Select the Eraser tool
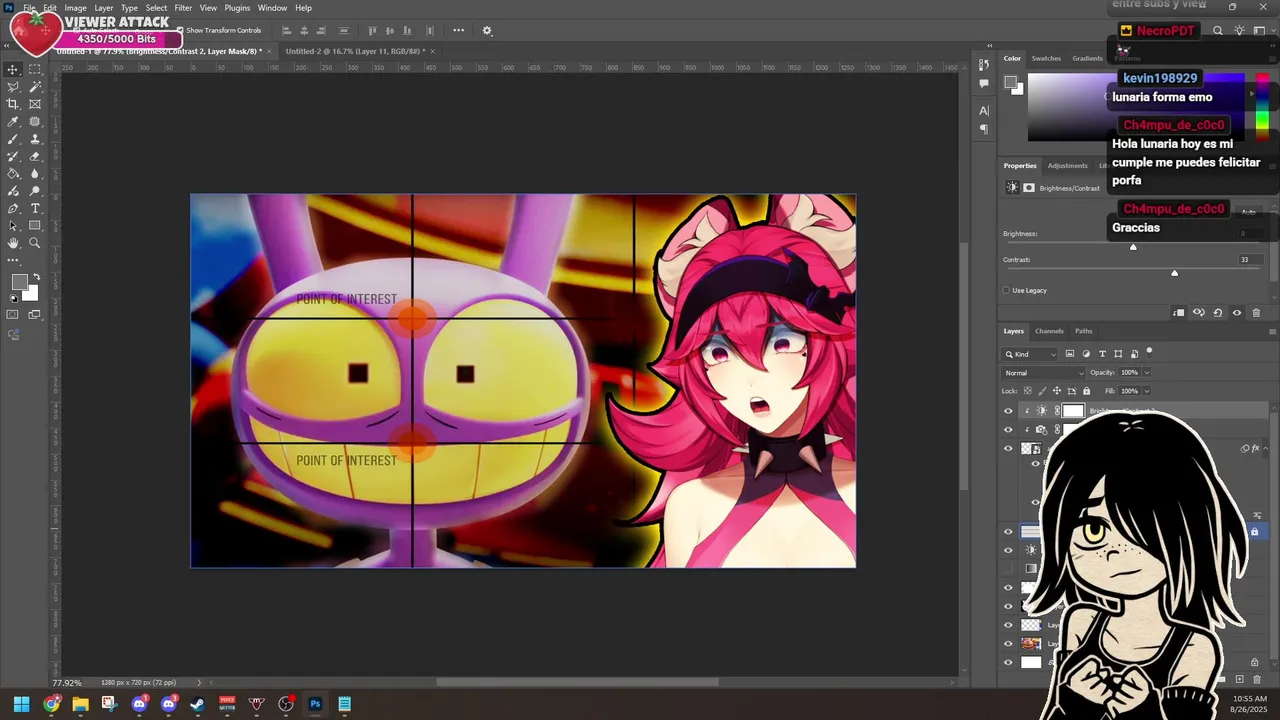This screenshot has height=720, width=1280. pyautogui.click(x=35, y=156)
